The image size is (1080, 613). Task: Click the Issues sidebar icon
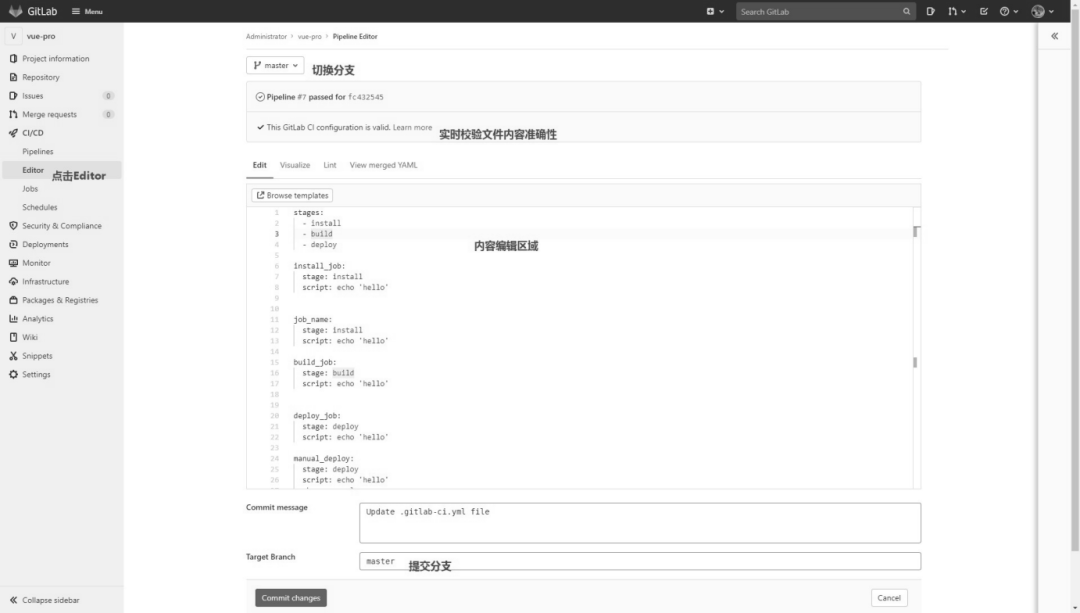pos(13,96)
